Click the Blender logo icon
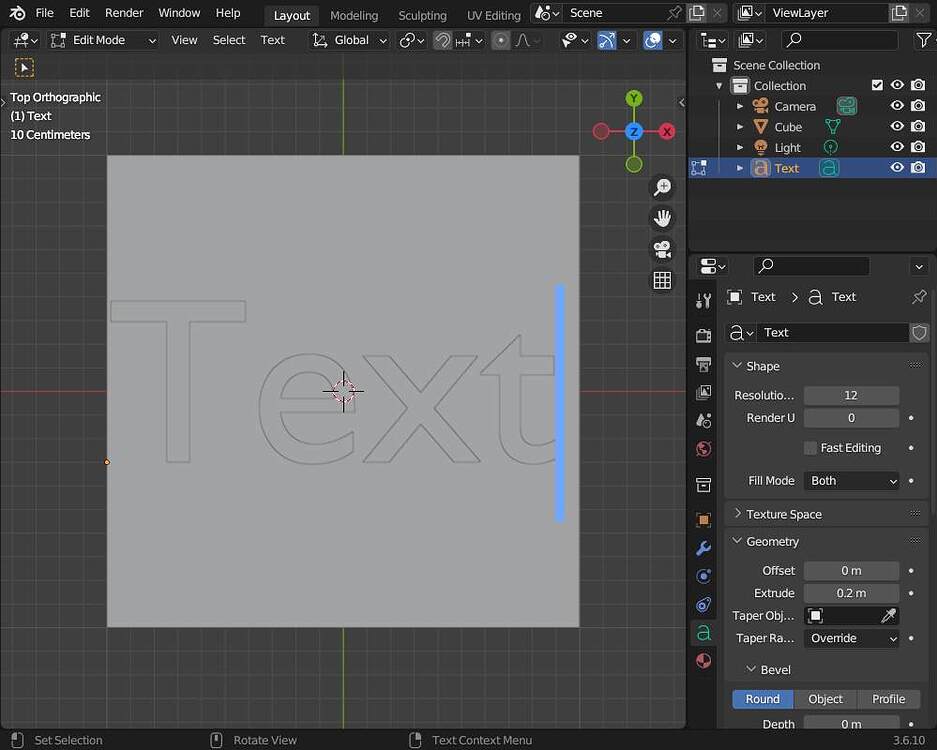The height and width of the screenshot is (750, 937). (17, 13)
